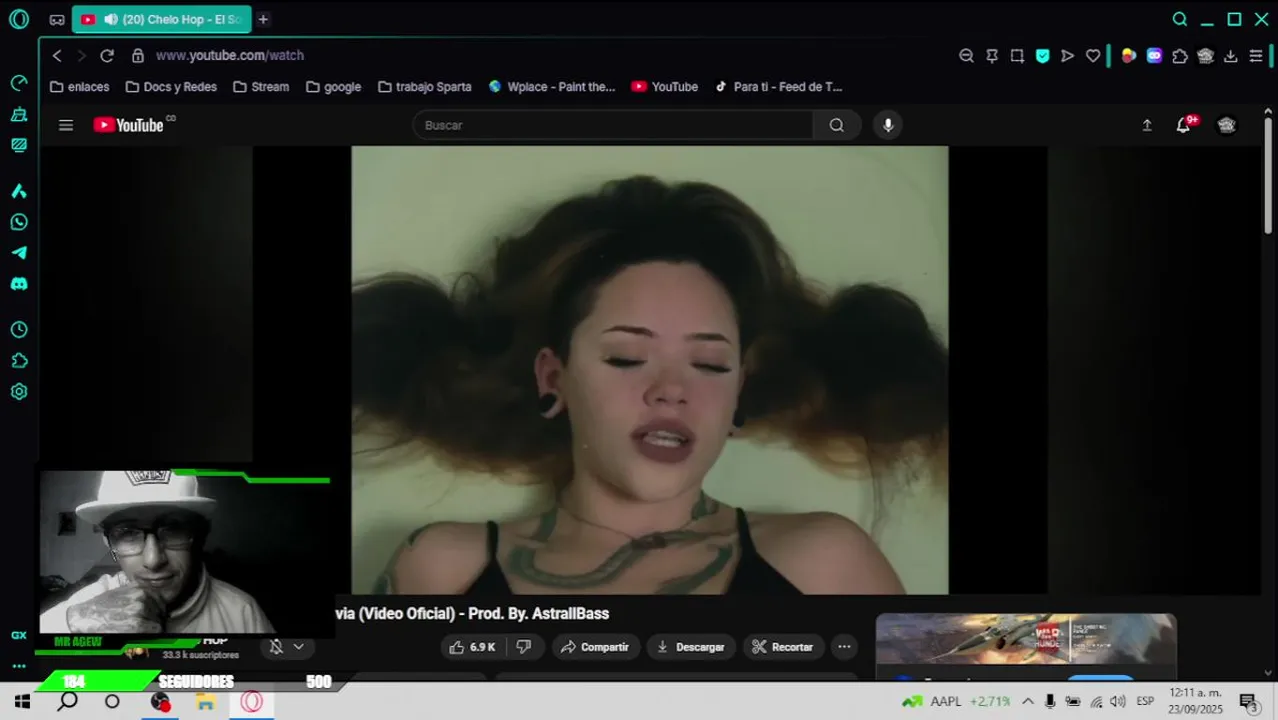Screen dimensions: 1278x720
Task: Open Easy Setup sliders menu
Action: (1256, 56)
